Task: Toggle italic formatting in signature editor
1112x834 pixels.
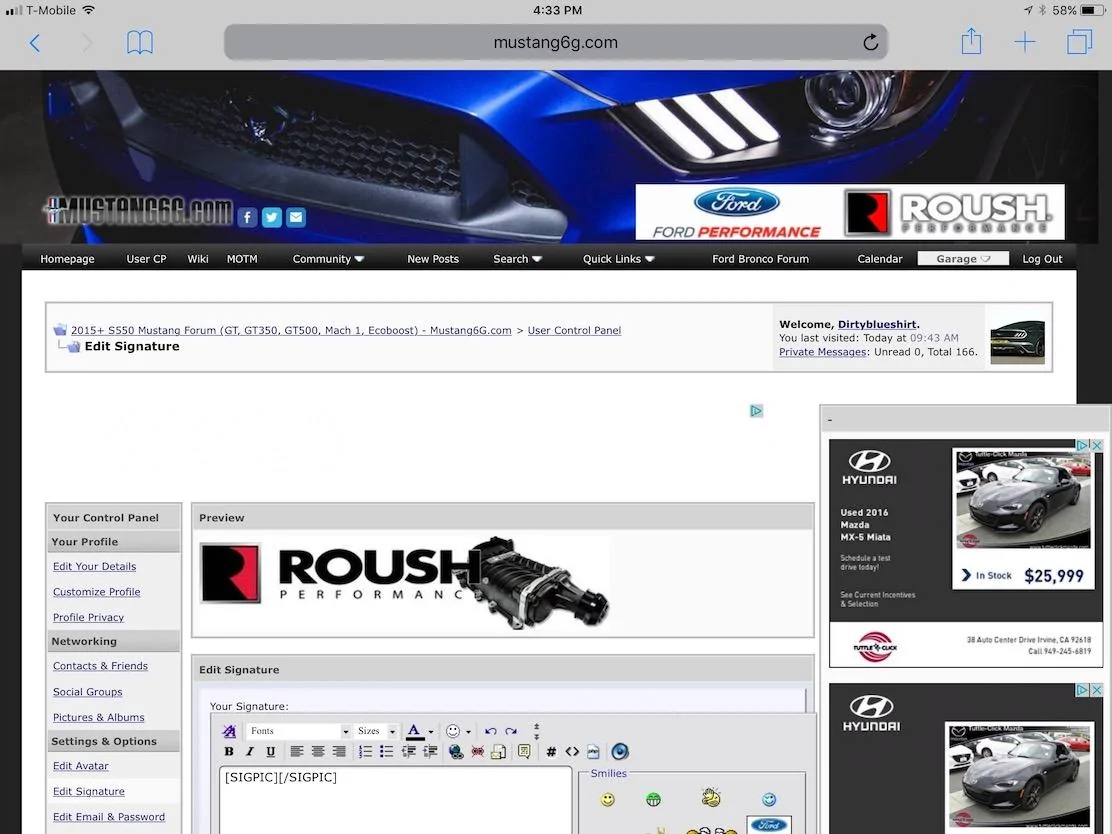Action: click(249, 752)
